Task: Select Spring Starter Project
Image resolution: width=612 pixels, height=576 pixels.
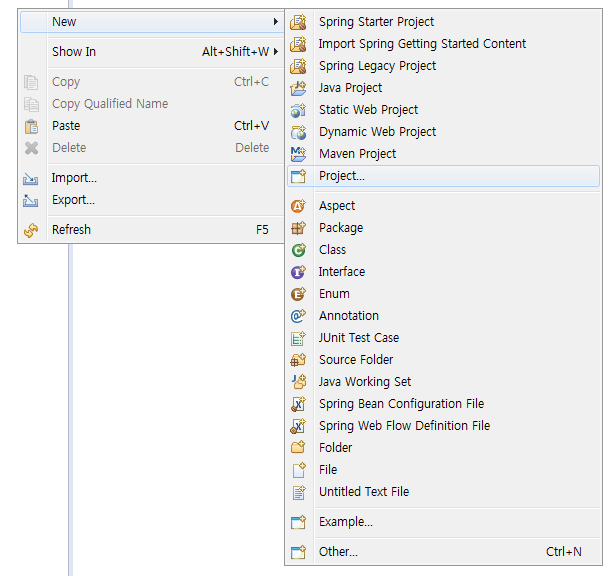Action: tap(443, 22)
